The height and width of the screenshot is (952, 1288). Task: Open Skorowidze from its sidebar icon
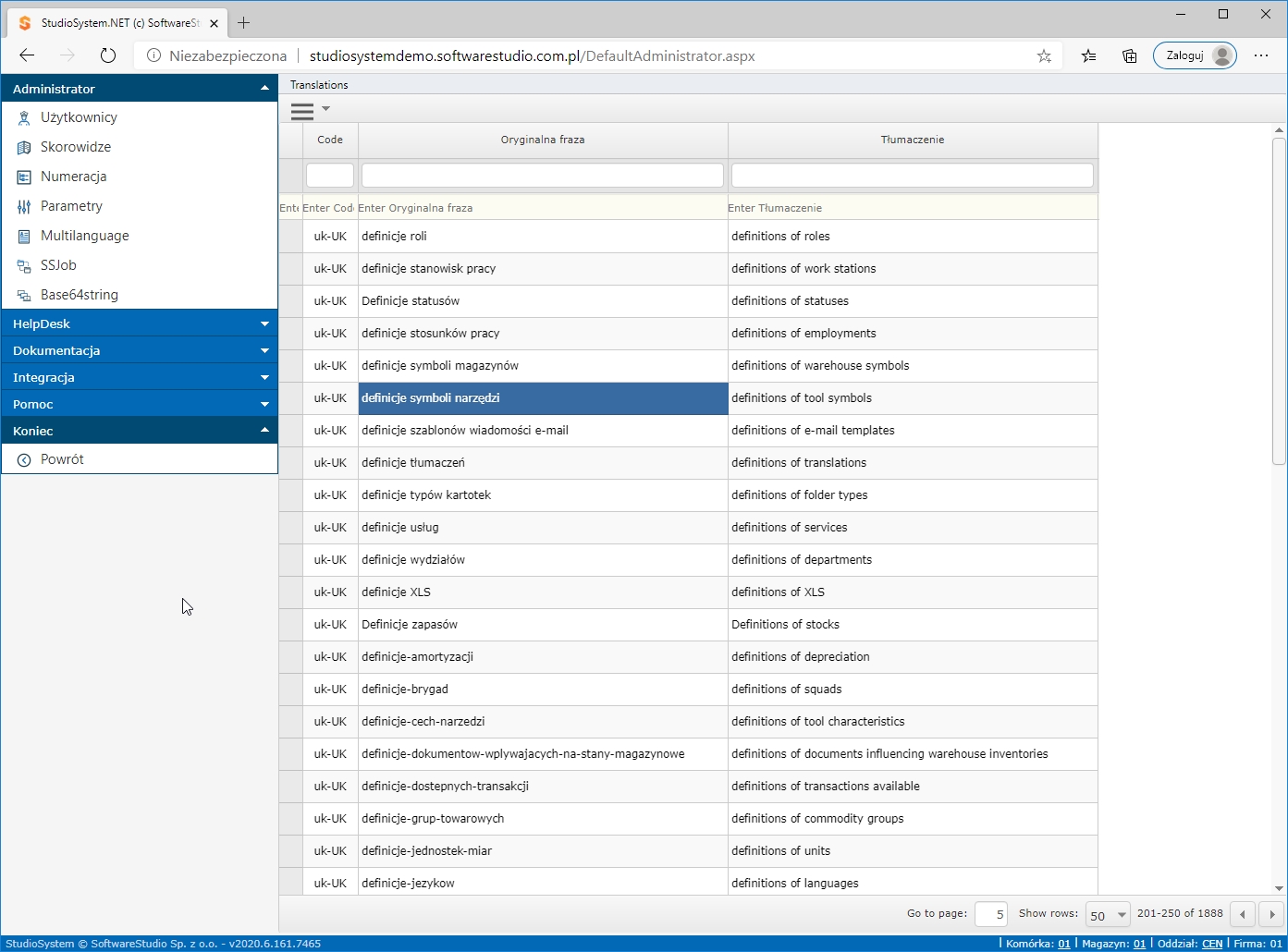click(24, 147)
